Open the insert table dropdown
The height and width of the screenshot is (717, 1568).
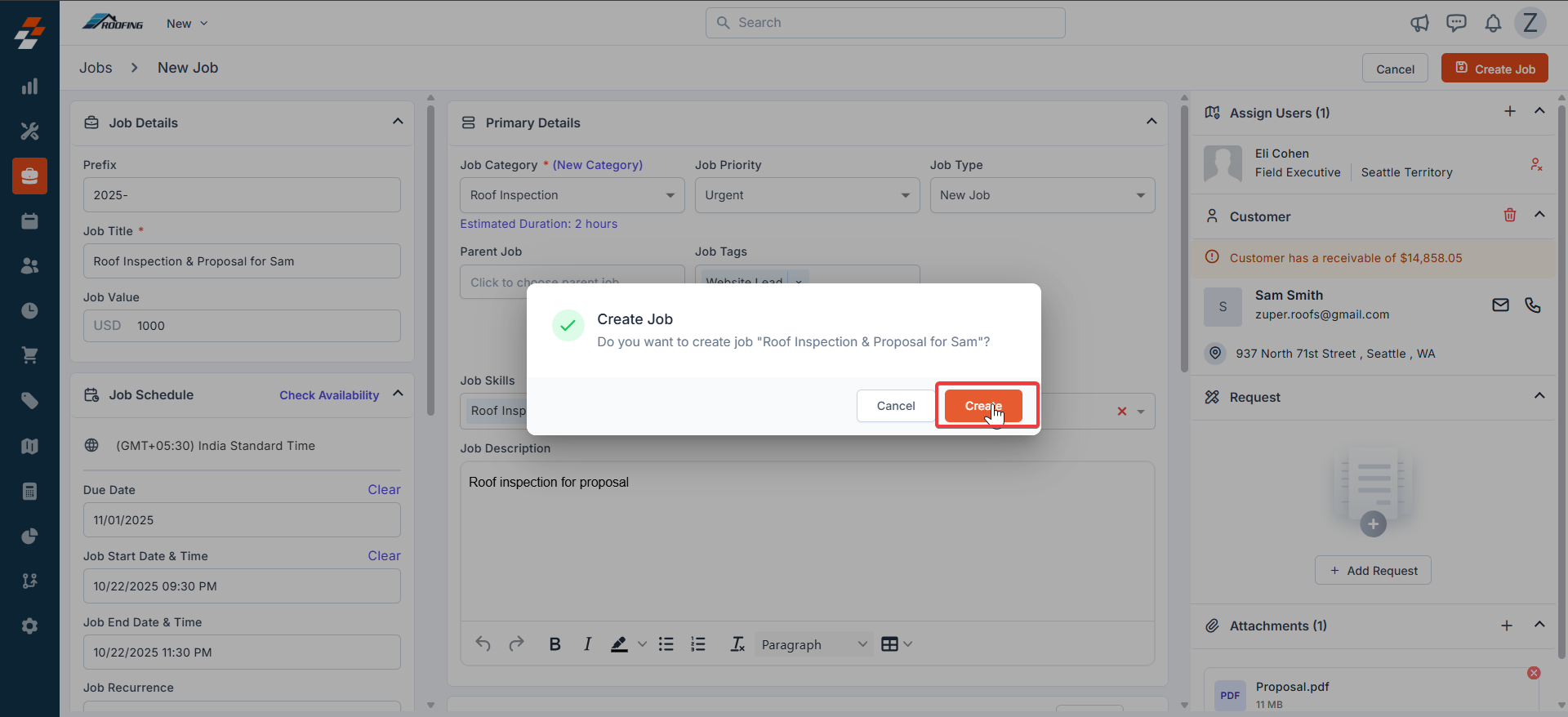pos(897,644)
